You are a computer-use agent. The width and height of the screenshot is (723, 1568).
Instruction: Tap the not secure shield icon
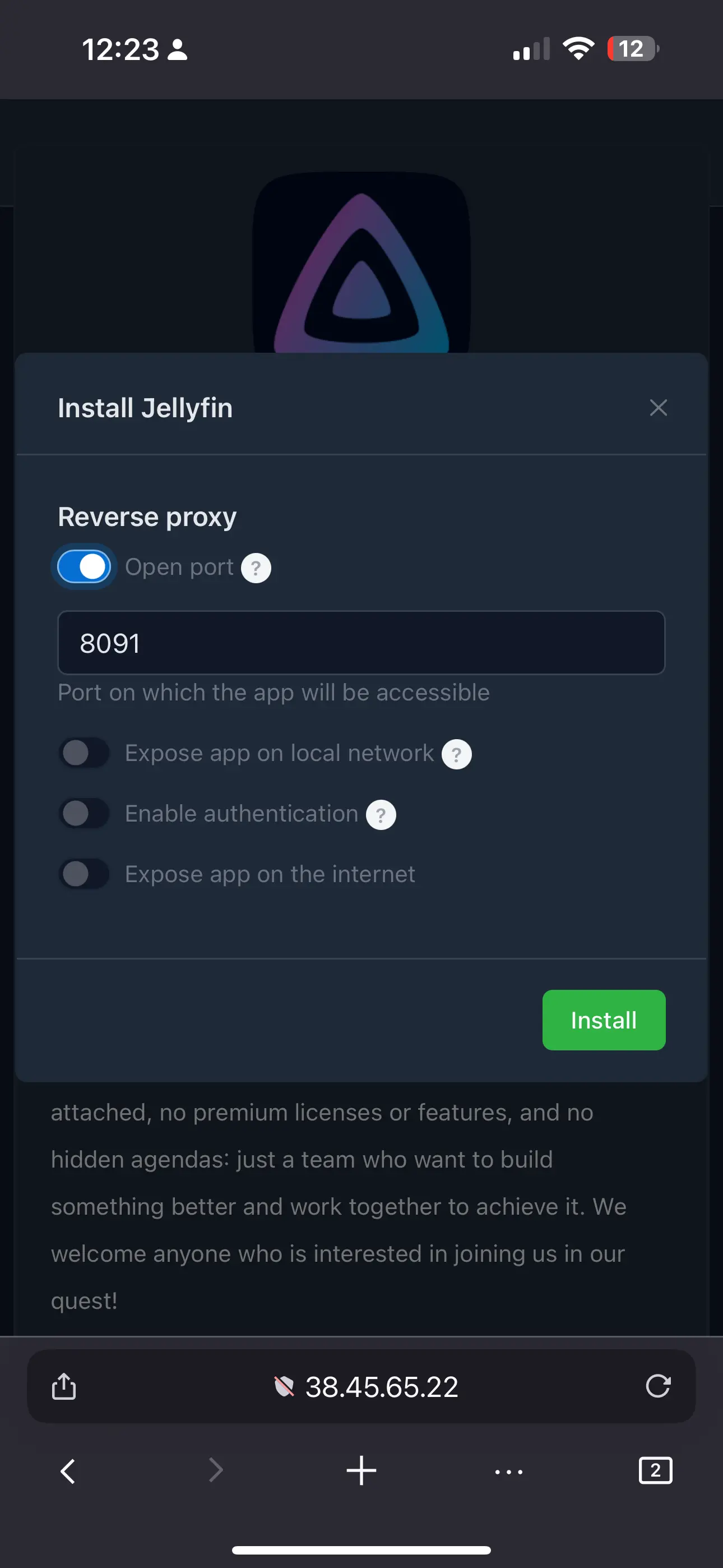point(284,1387)
